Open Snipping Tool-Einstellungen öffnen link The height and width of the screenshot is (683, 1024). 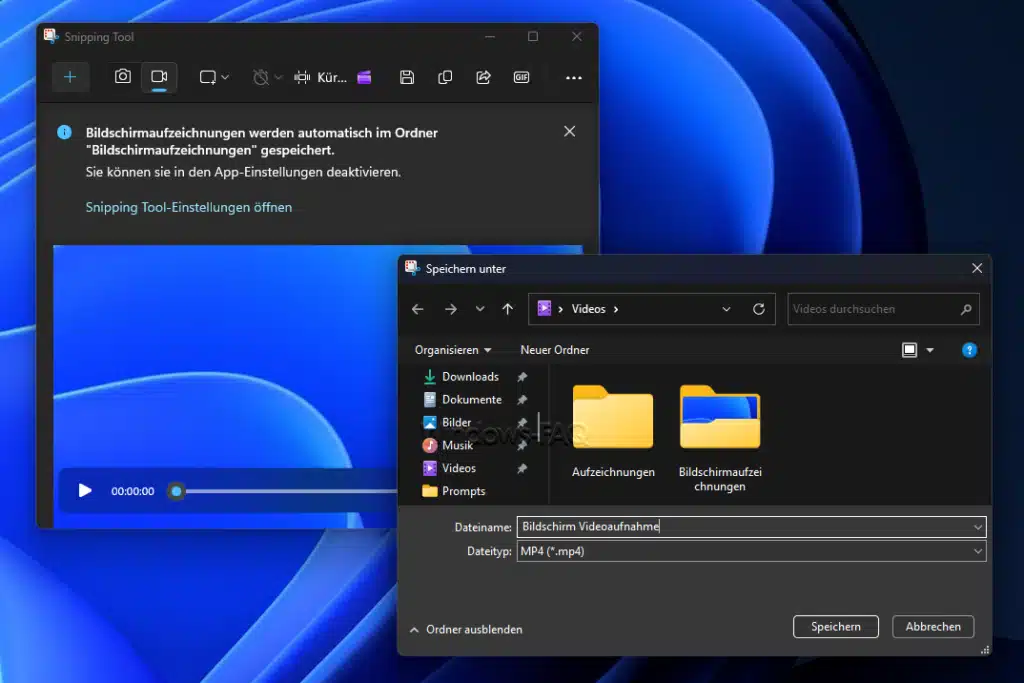point(189,207)
